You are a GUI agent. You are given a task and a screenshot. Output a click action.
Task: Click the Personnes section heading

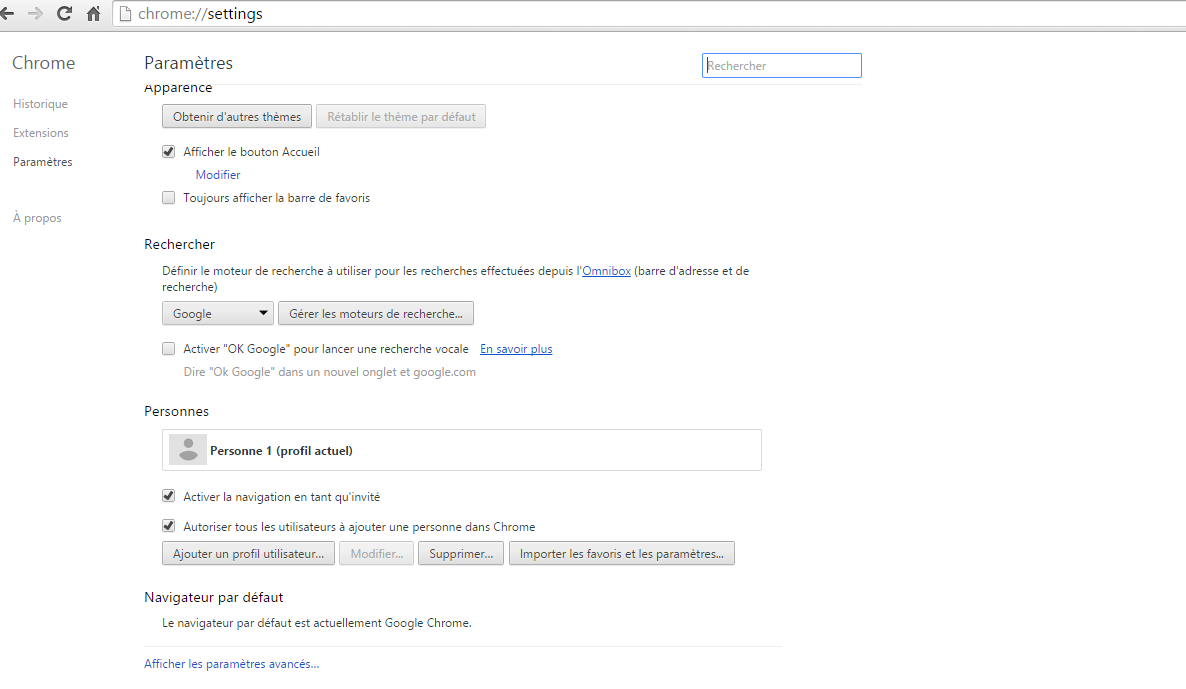(x=176, y=411)
